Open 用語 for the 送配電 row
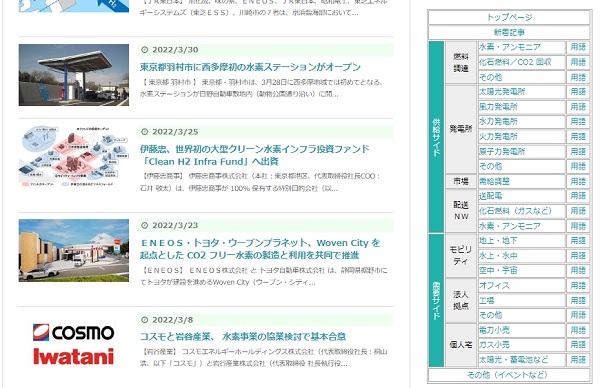Screen dimensions: 600x388 [578, 196]
